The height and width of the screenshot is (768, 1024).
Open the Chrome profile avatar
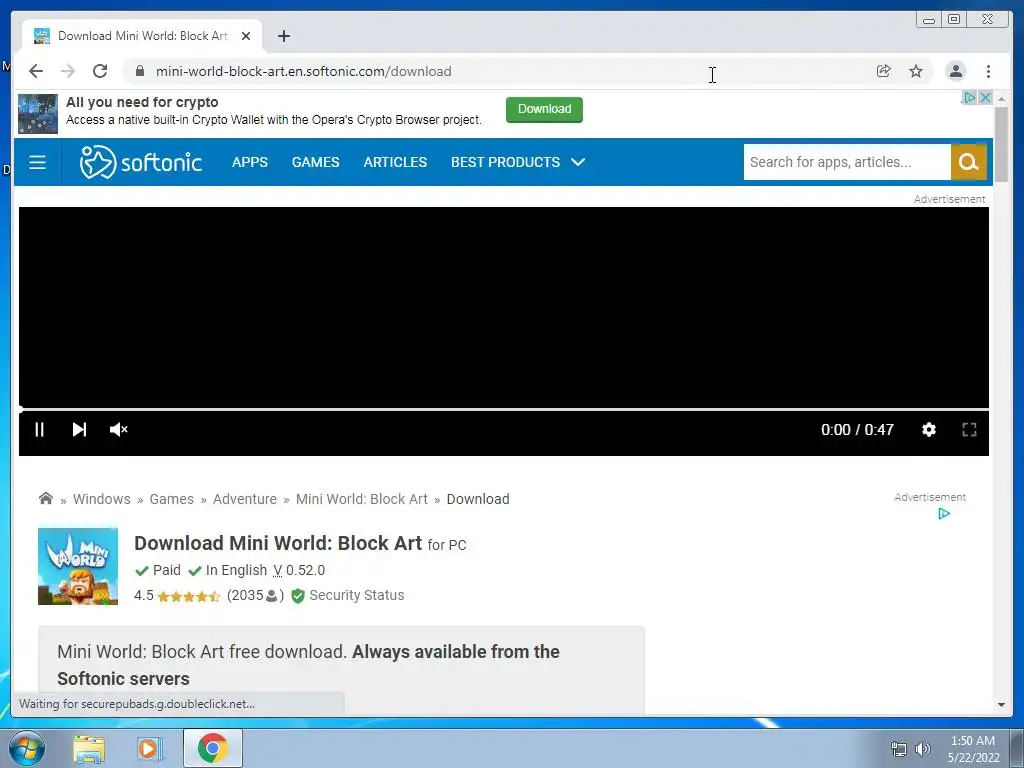tap(955, 71)
